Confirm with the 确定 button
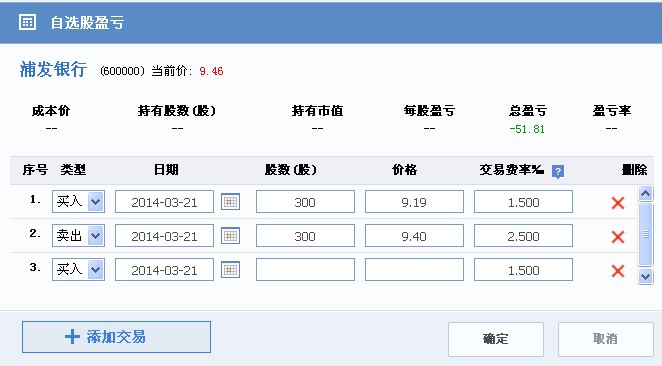The width and height of the screenshot is (662, 366). tap(496, 339)
